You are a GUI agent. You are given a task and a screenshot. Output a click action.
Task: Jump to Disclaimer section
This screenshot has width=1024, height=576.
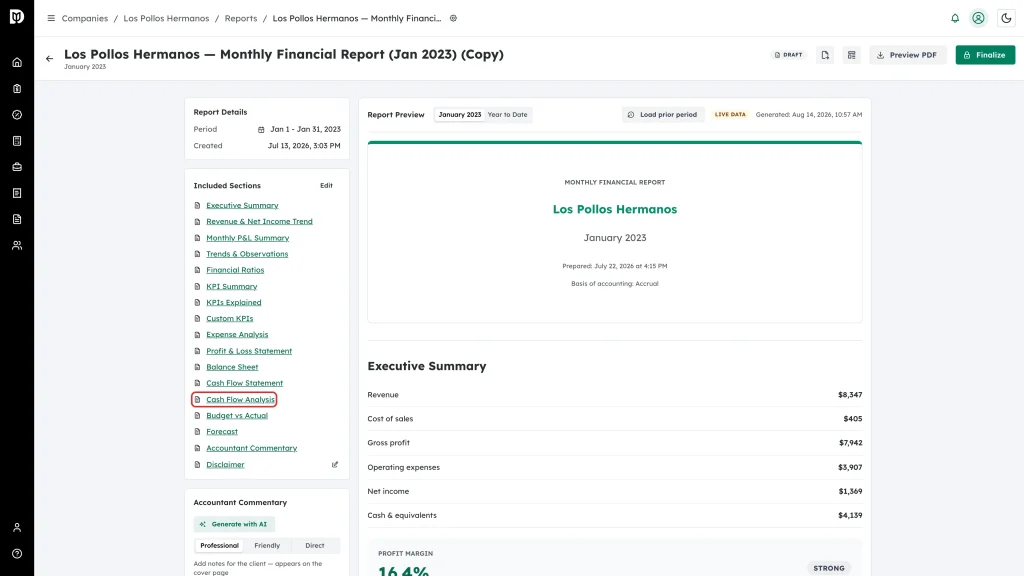225,465
